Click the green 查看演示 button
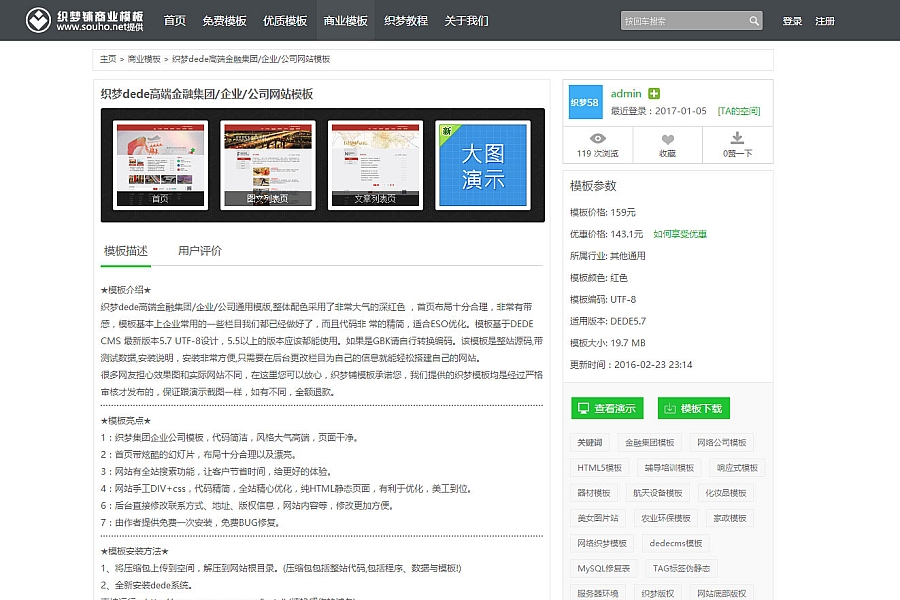 point(607,408)
